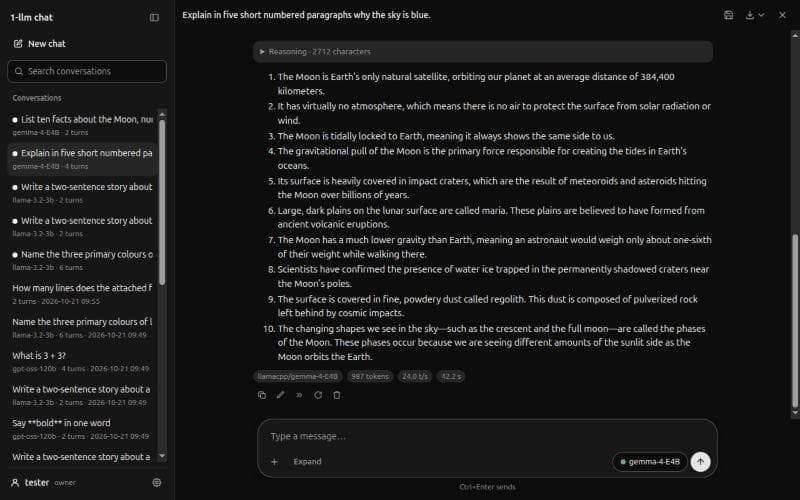800x500 pixels.
Task: Start a New chat
Action: [x=40, y=44]
